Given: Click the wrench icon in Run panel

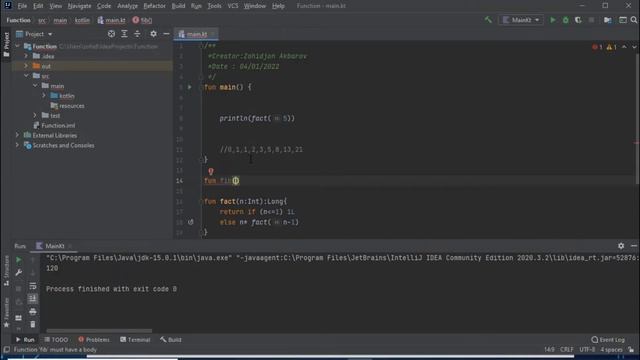Looking at the screenshot, I should (18, 273).
